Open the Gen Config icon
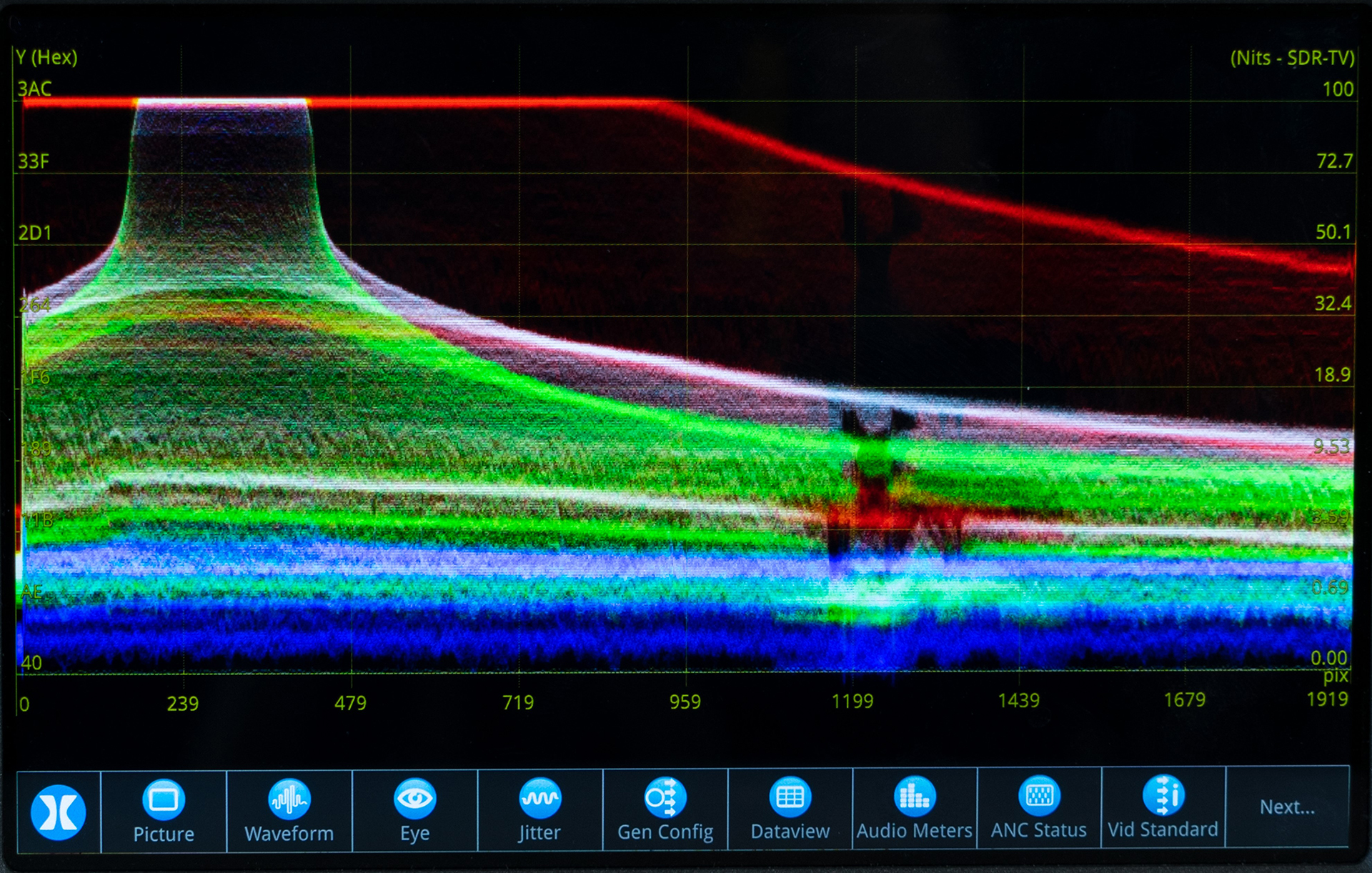This screenshot has width=1372, height=873. click(x=665, y=797)
